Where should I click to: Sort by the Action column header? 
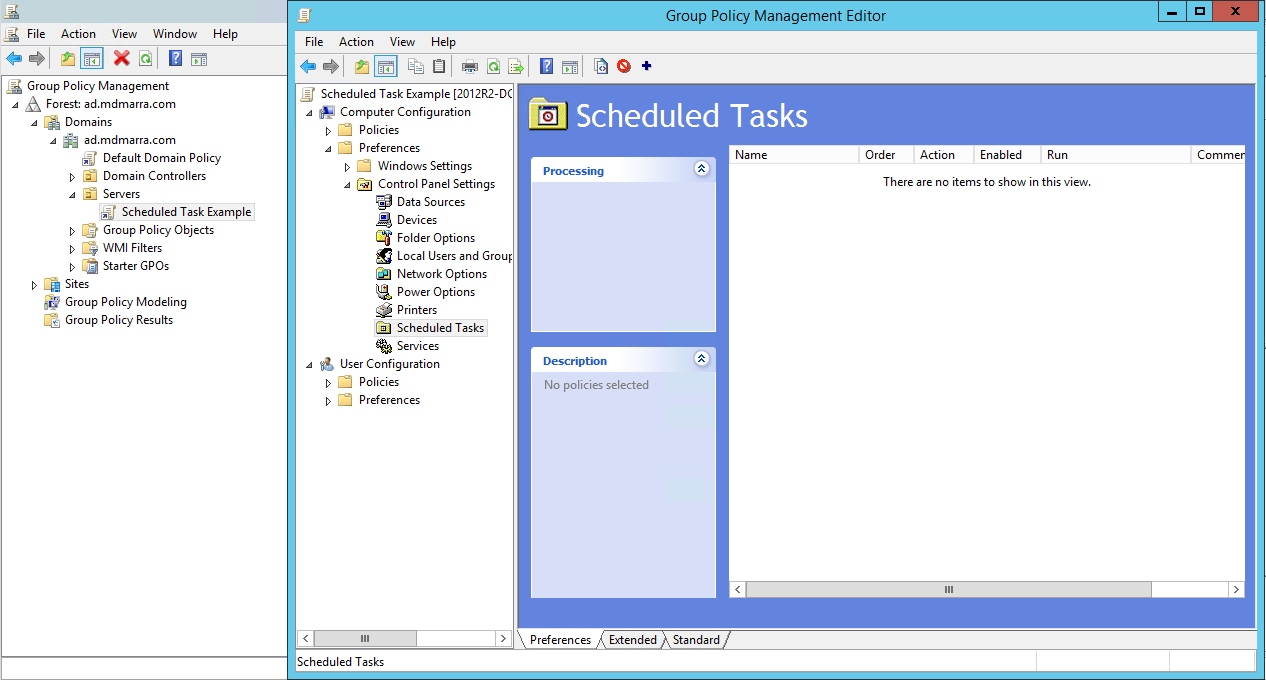tap(943, 155)
